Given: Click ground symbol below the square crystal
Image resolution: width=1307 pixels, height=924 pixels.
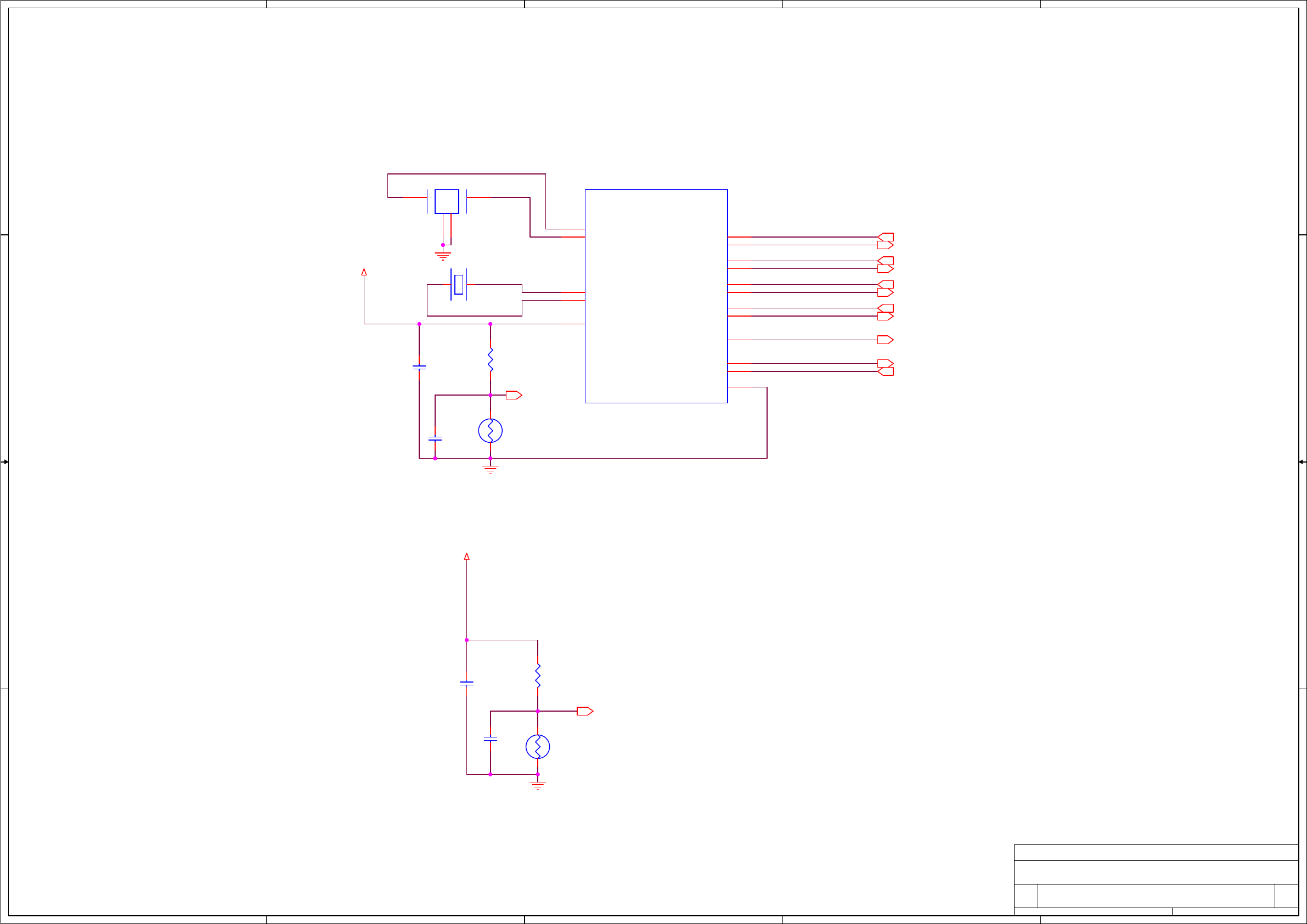Looking at the screenshot, I should (443, 256).
